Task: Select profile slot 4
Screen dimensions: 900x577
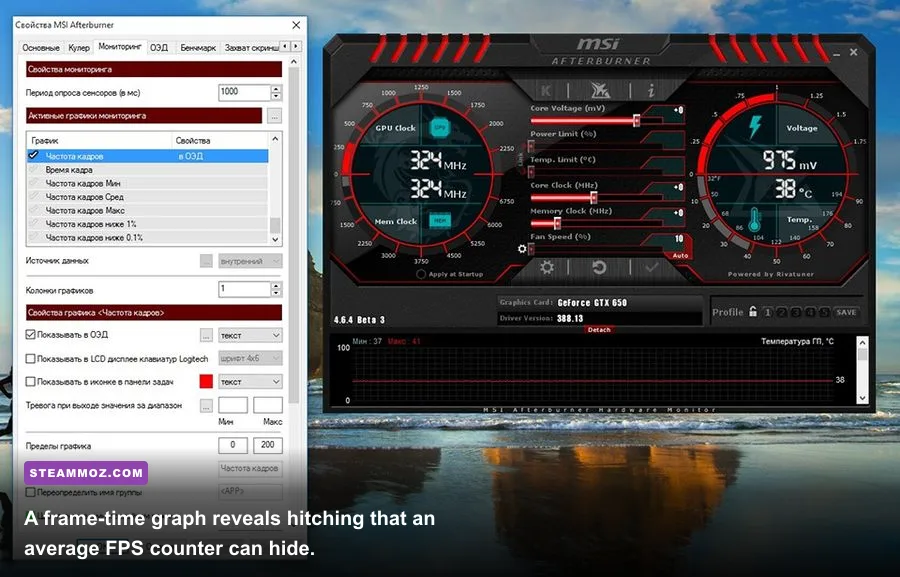Action: 810,312
